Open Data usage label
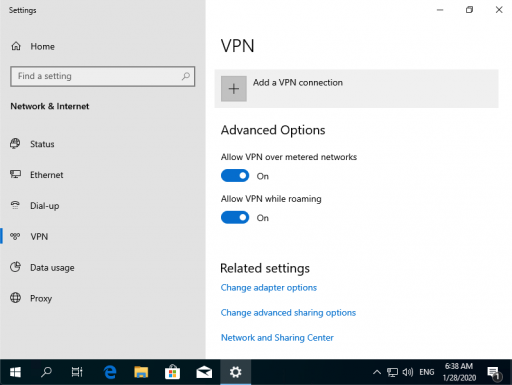The height and width of the screenshot is (385, 512). pos(52,268)
